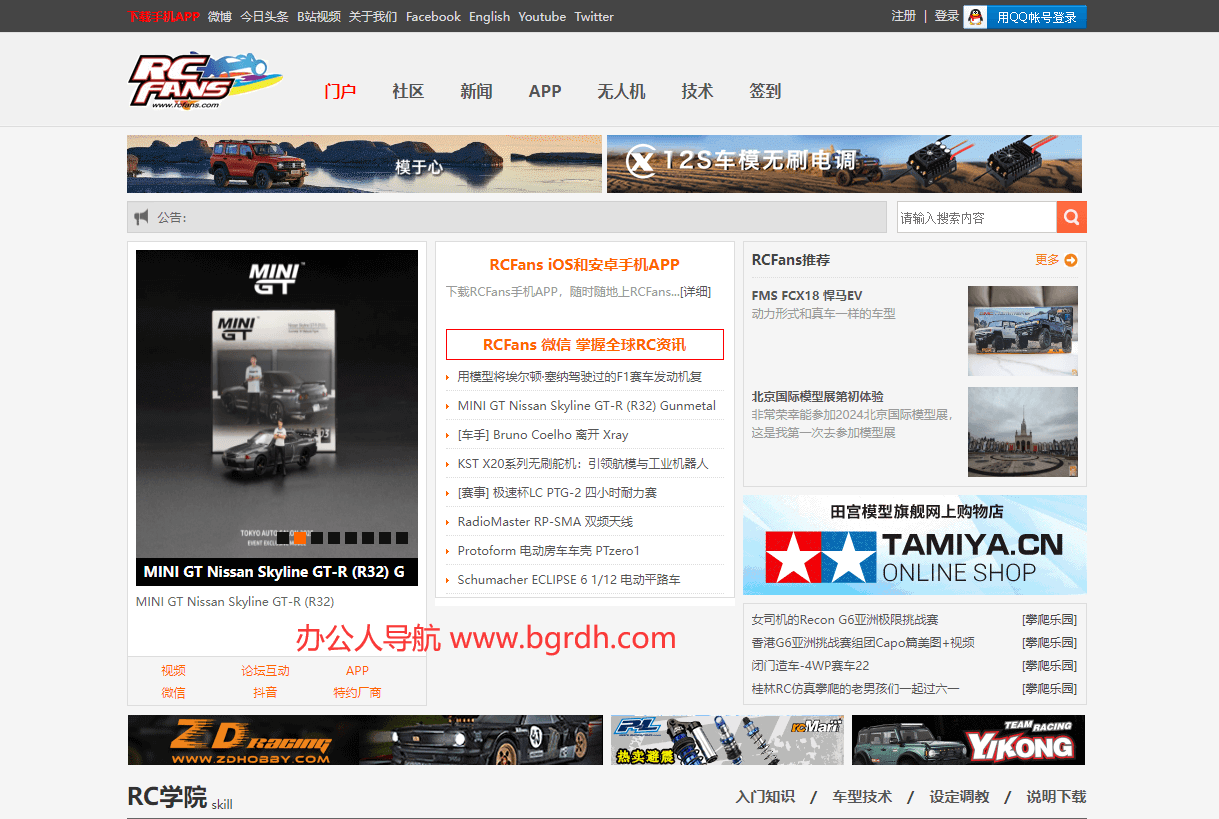
Task: Click the search input field
Action: coord(976,217)
